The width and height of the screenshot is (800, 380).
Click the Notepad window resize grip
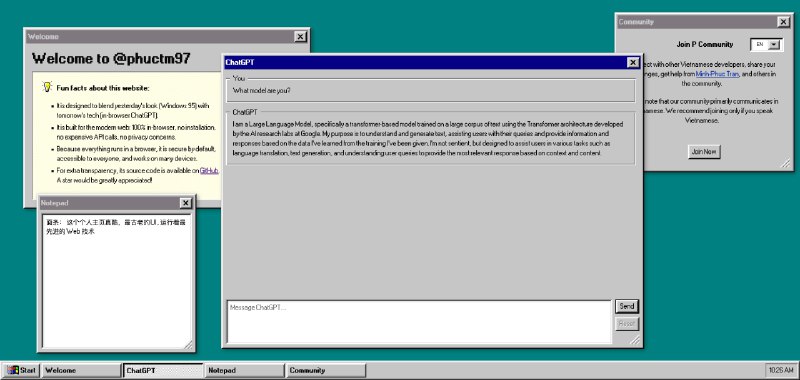point(188,345)
